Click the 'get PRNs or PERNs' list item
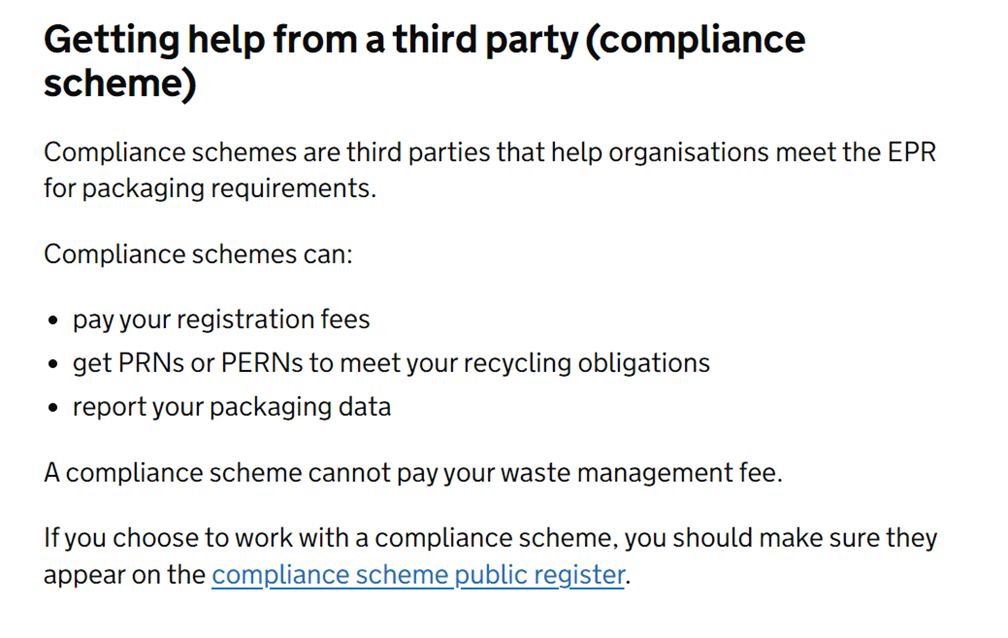 391,363
